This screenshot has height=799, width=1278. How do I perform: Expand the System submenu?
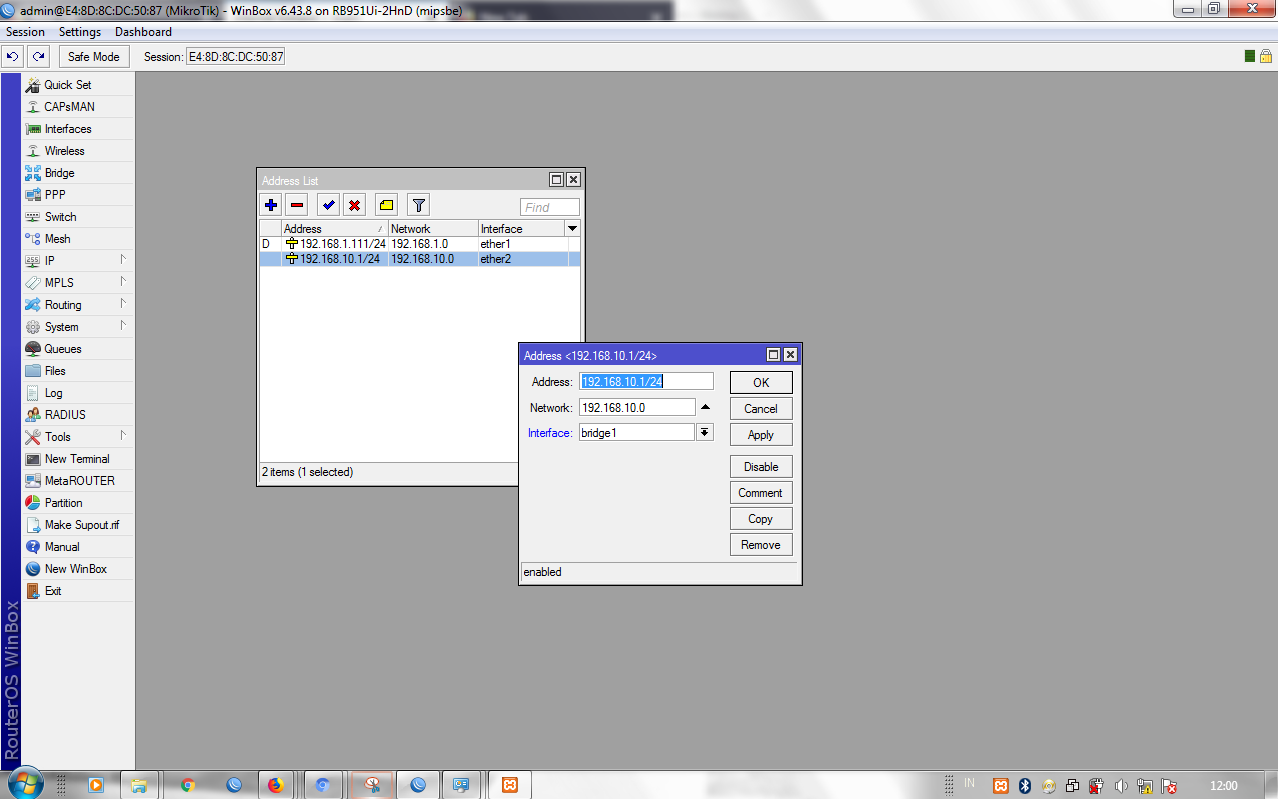(x=78, y=327)
